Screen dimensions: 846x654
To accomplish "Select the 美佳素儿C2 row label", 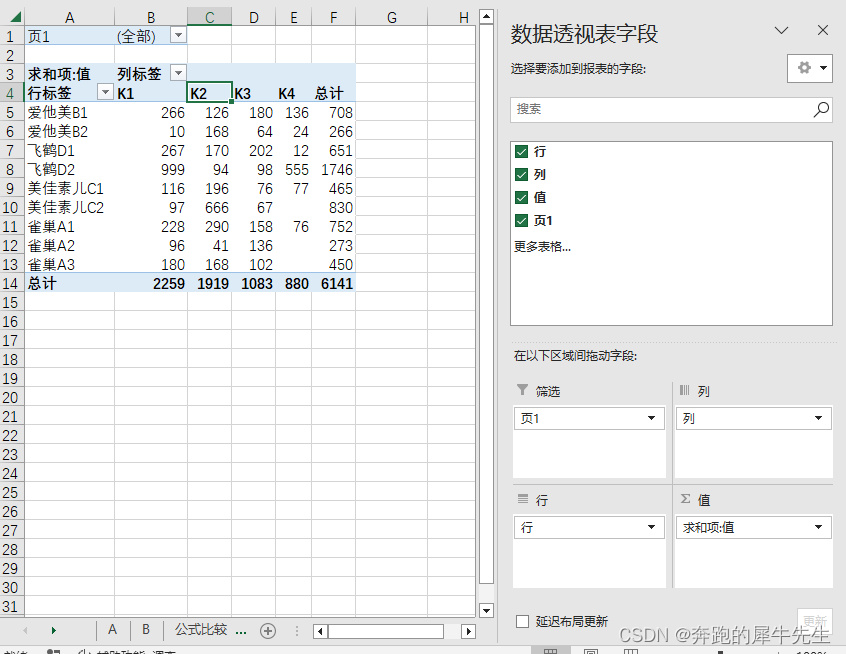I will (x=70, y=207).
